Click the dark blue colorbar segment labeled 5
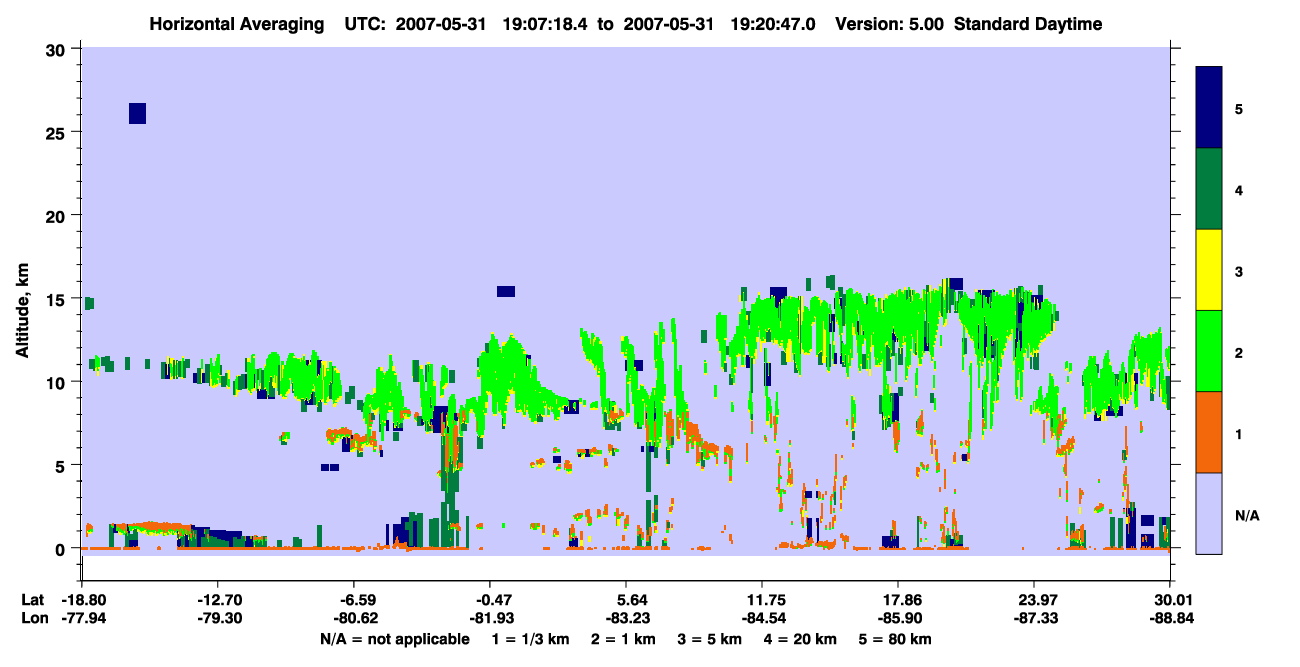Viewport: 1300px width, 667px height. pyautogui.click(x=1209, y=108)
